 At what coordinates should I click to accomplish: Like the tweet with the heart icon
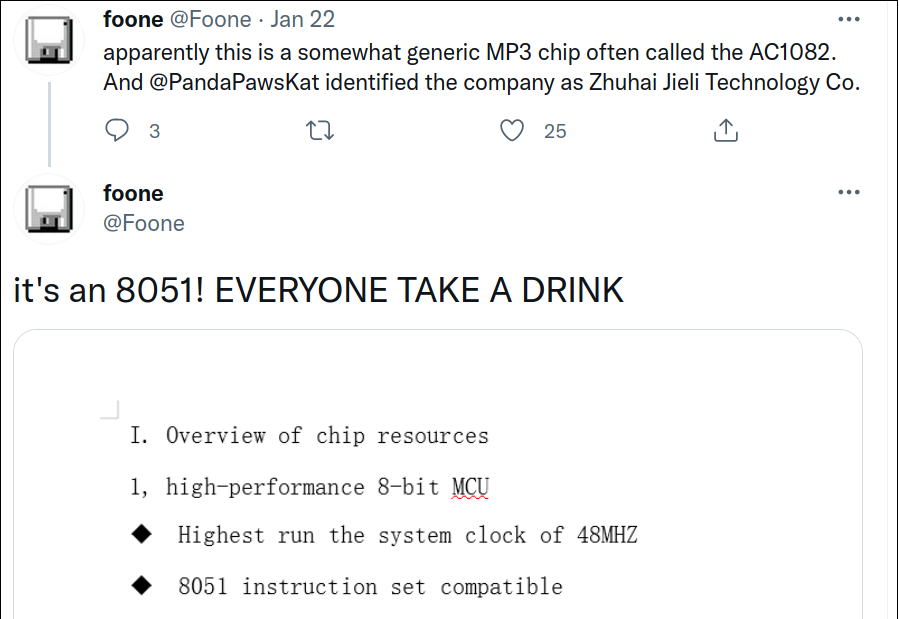point(512,130)
